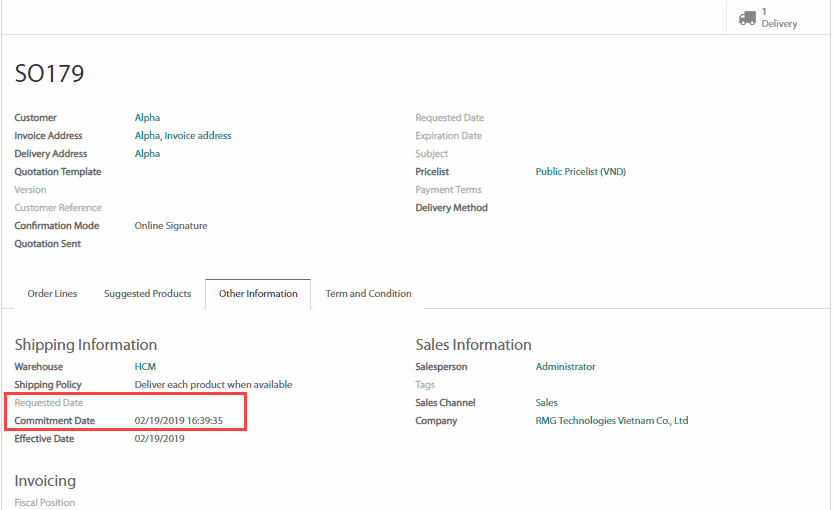Open the Alpha customer link

(x=147, y=118)
